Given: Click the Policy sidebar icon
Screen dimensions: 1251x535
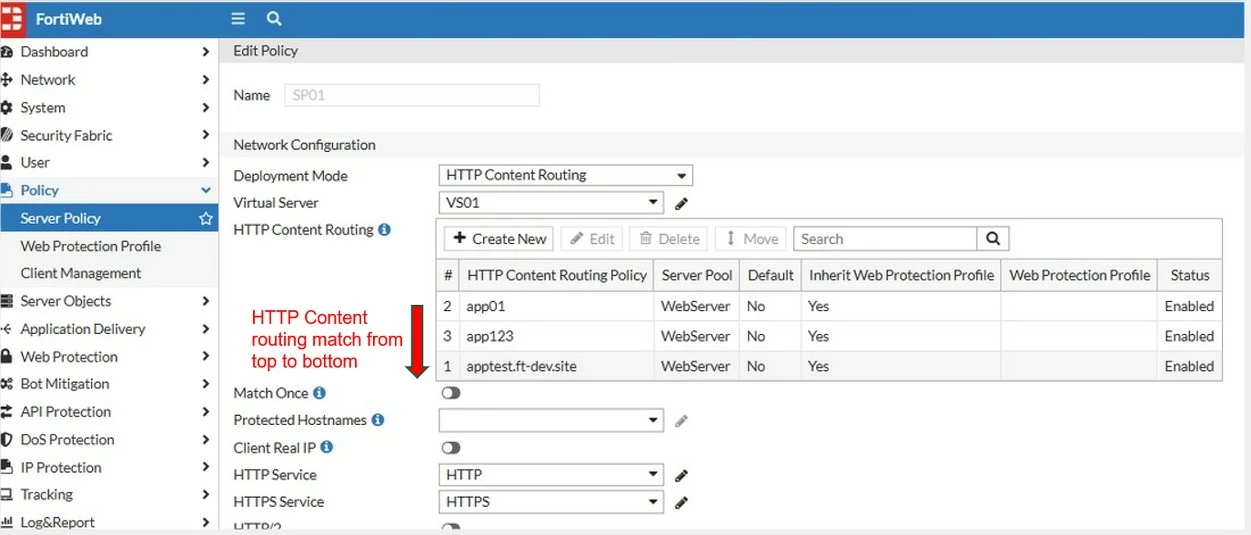Looking at the screenshot, I should 6,190.
